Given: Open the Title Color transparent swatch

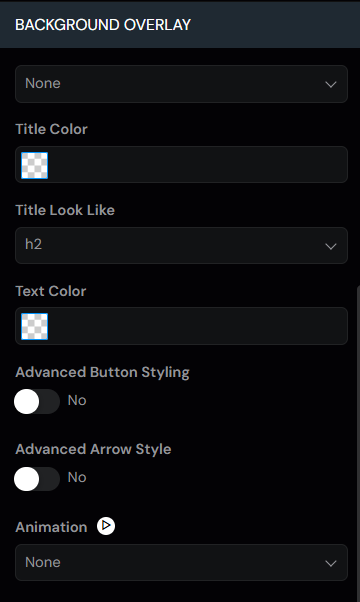Looking at the screenshot, I should tap(35, 165).
